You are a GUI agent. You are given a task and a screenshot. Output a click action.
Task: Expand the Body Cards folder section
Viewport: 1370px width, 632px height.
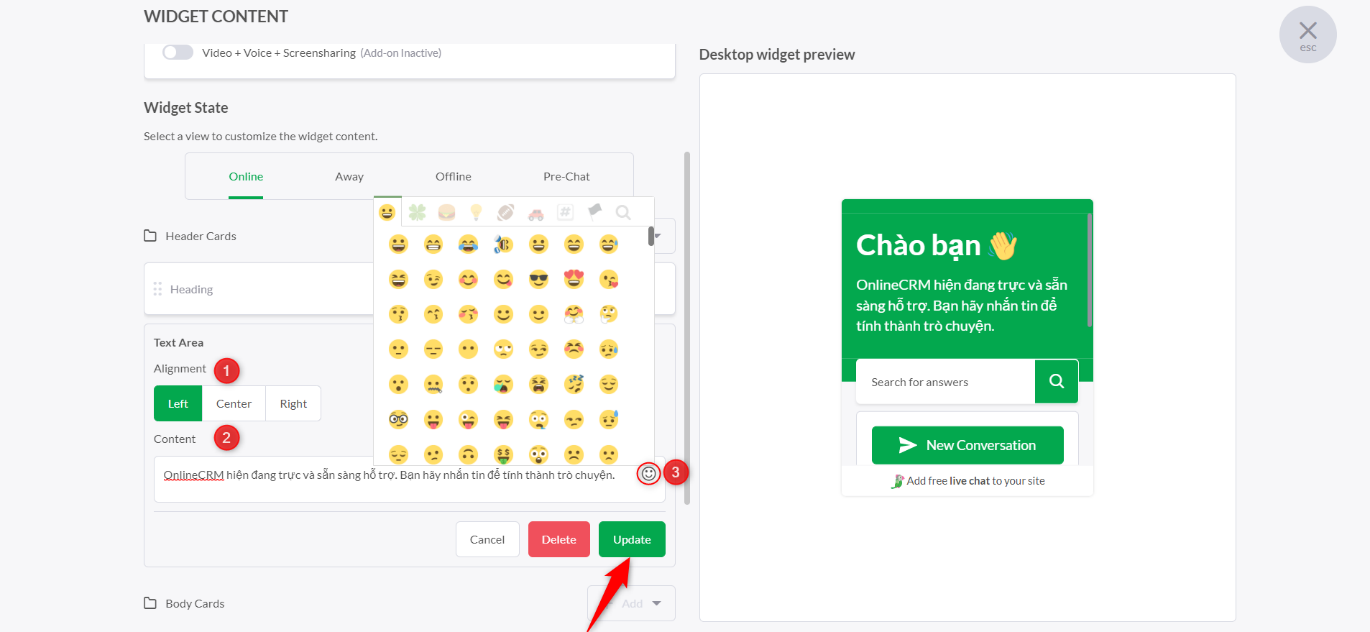[x=184, y=604]
